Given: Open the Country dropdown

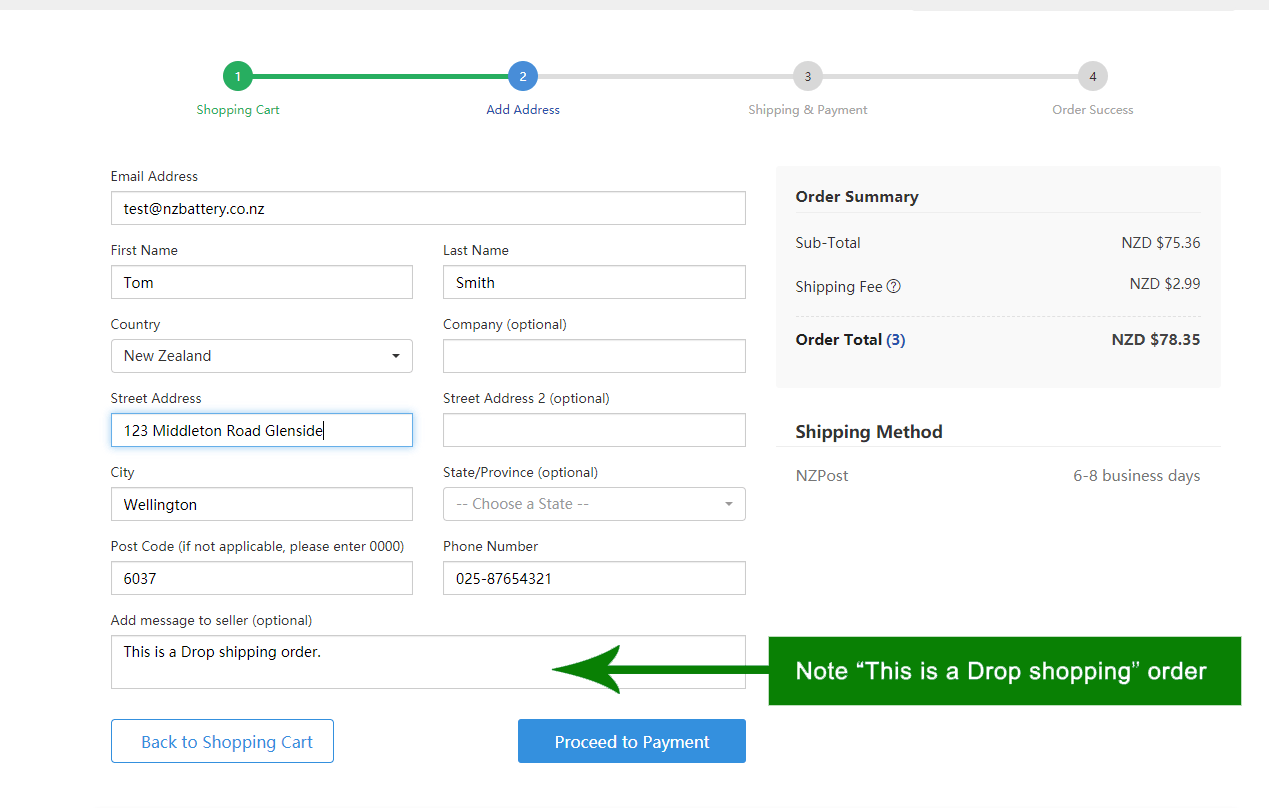Looking at the screenshot, I should pyautogui.click(x=261, y=356).
